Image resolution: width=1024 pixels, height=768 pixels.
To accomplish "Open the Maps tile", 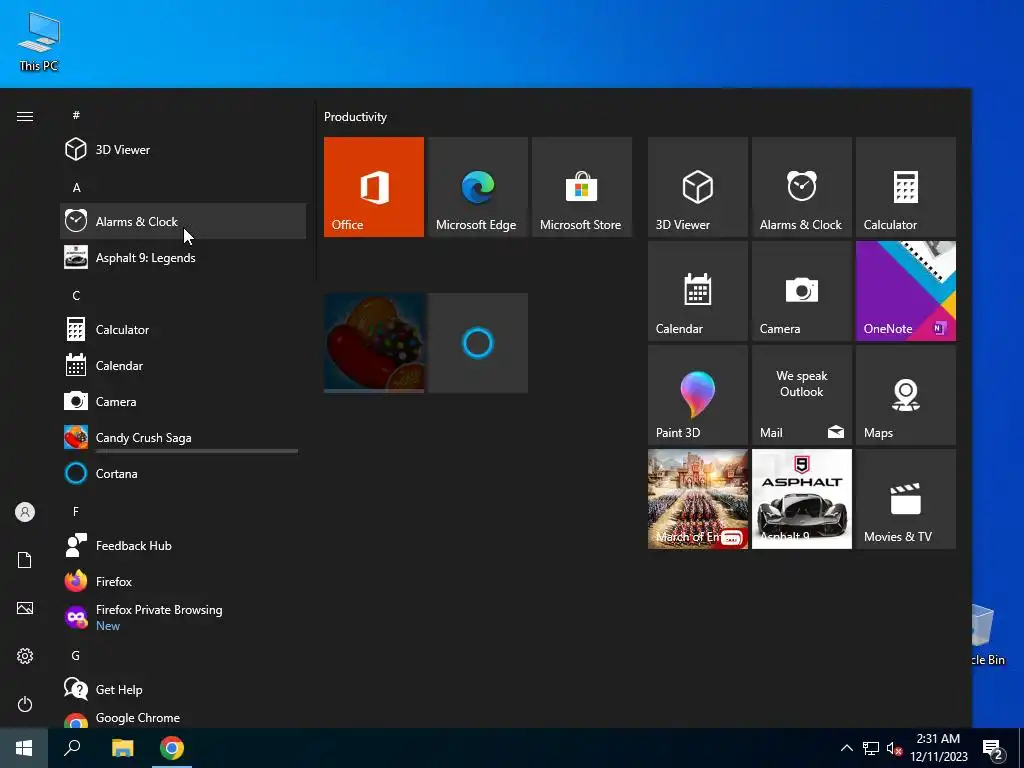I will 905,394.
